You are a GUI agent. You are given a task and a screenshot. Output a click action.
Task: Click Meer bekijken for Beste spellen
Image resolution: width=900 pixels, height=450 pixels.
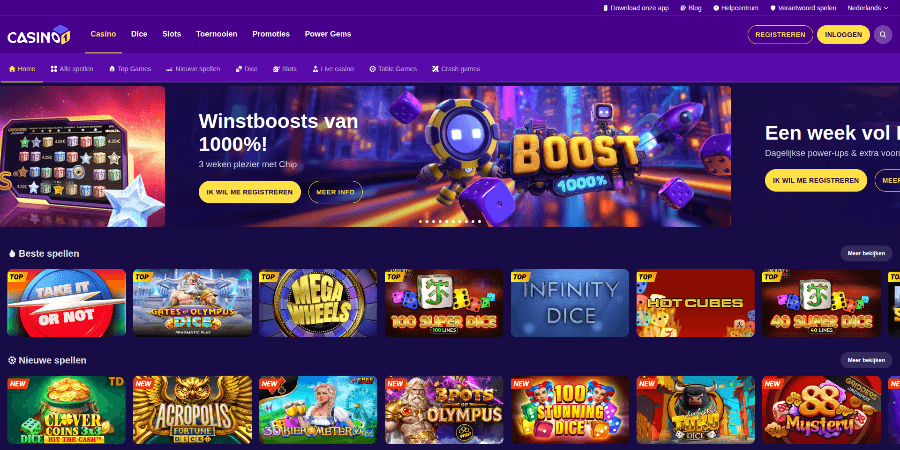(866, 253)
